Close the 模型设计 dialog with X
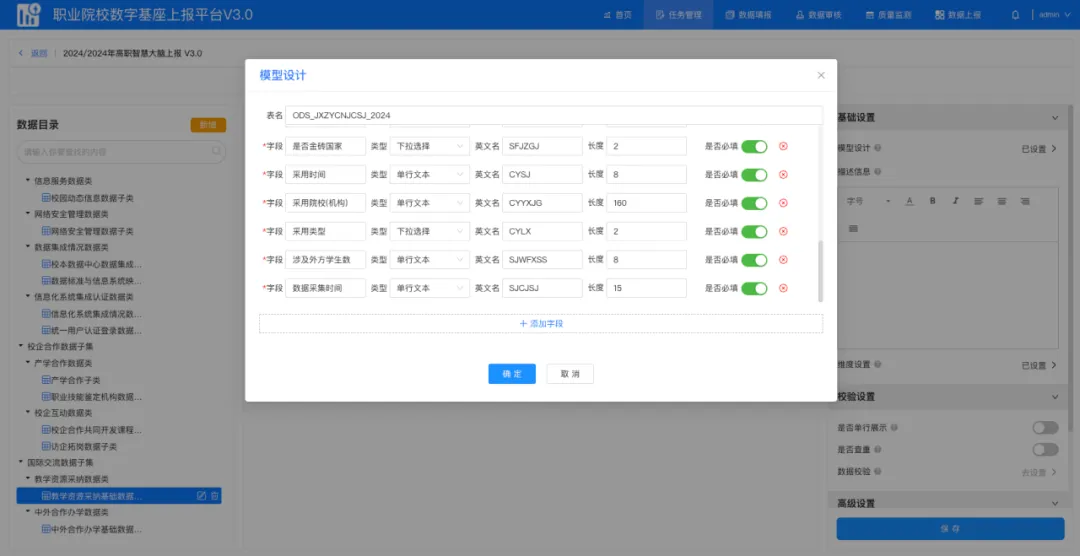This screenshot has height=556, width=1080. (x=821, y=75)
